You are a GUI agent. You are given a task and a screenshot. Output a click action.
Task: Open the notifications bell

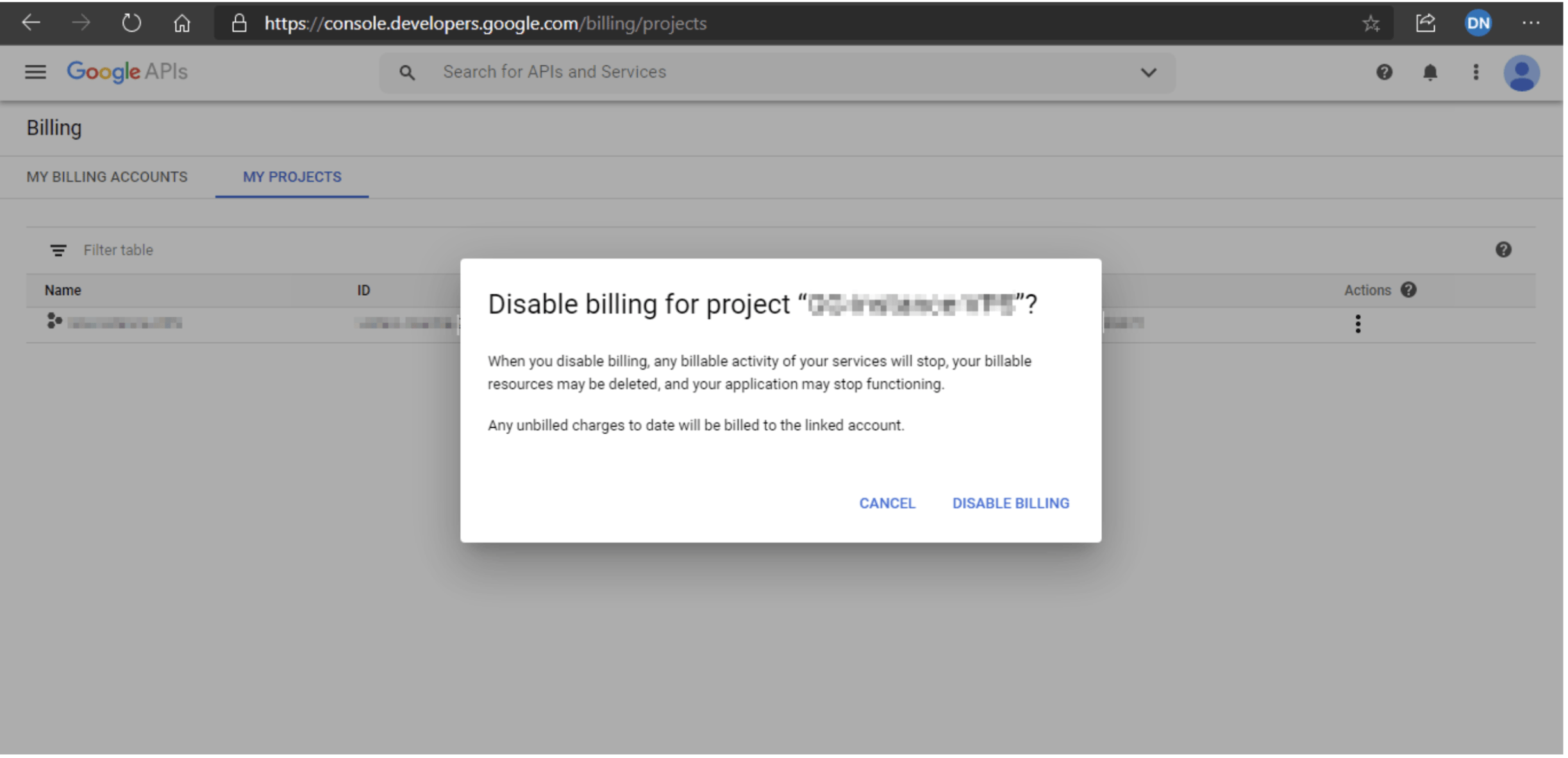pos(1430,72)
